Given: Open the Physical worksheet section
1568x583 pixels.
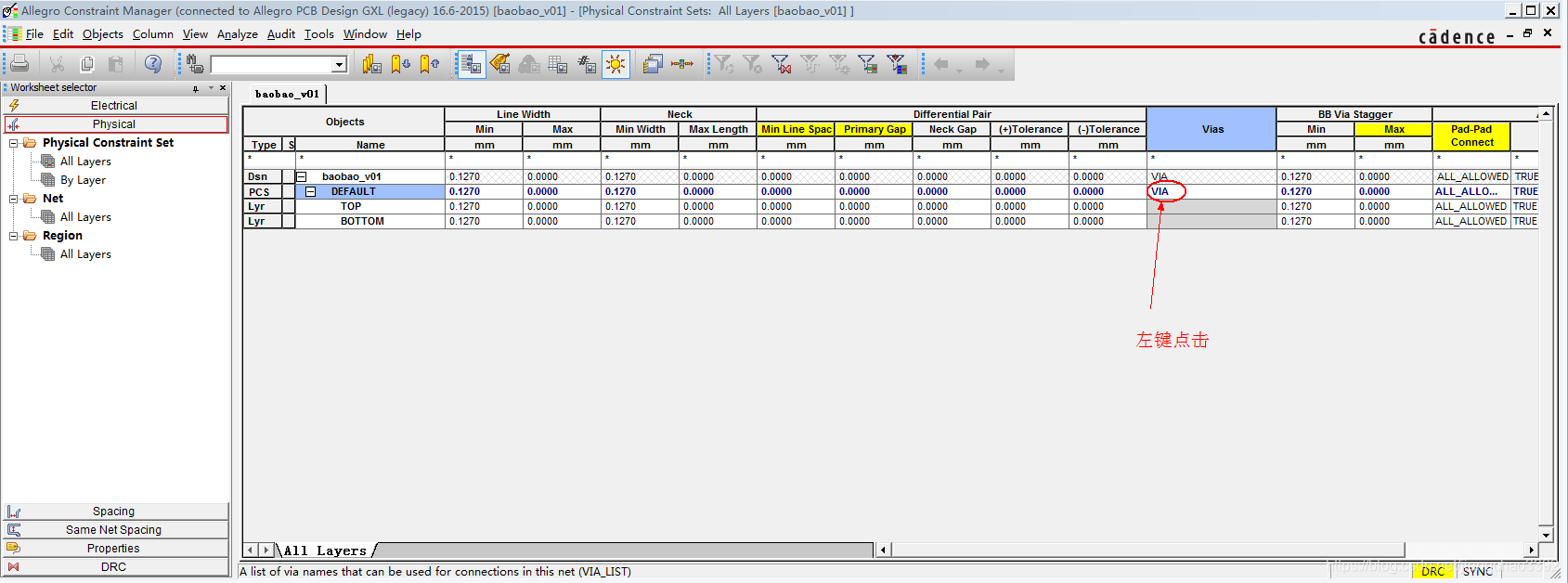Looking at the screenshot, I should pyautogui.click(x=115, y=124).
